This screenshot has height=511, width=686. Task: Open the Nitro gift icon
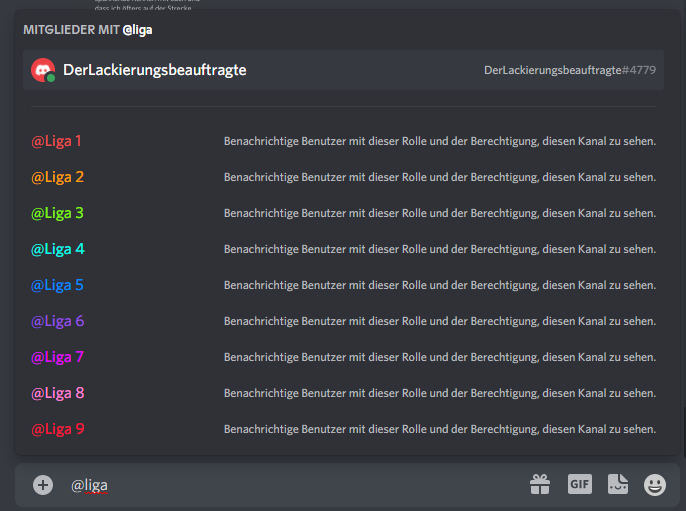click(x=540, y=485)
